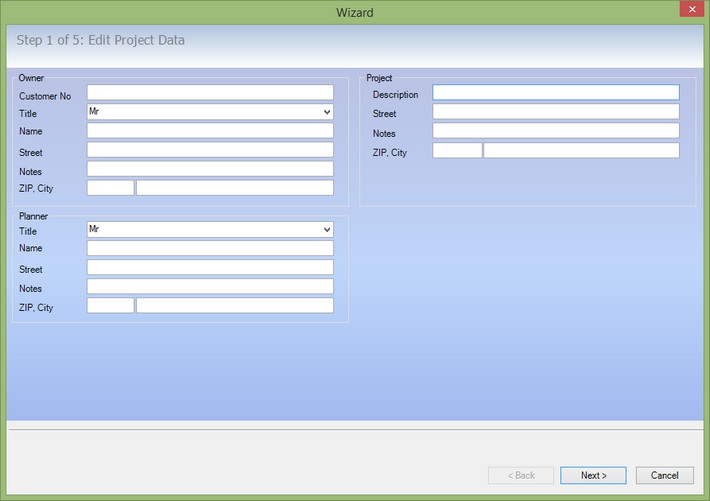Screen dimensions: 710x501
Task: Select the Project ZIP code box
Action: 457,150
